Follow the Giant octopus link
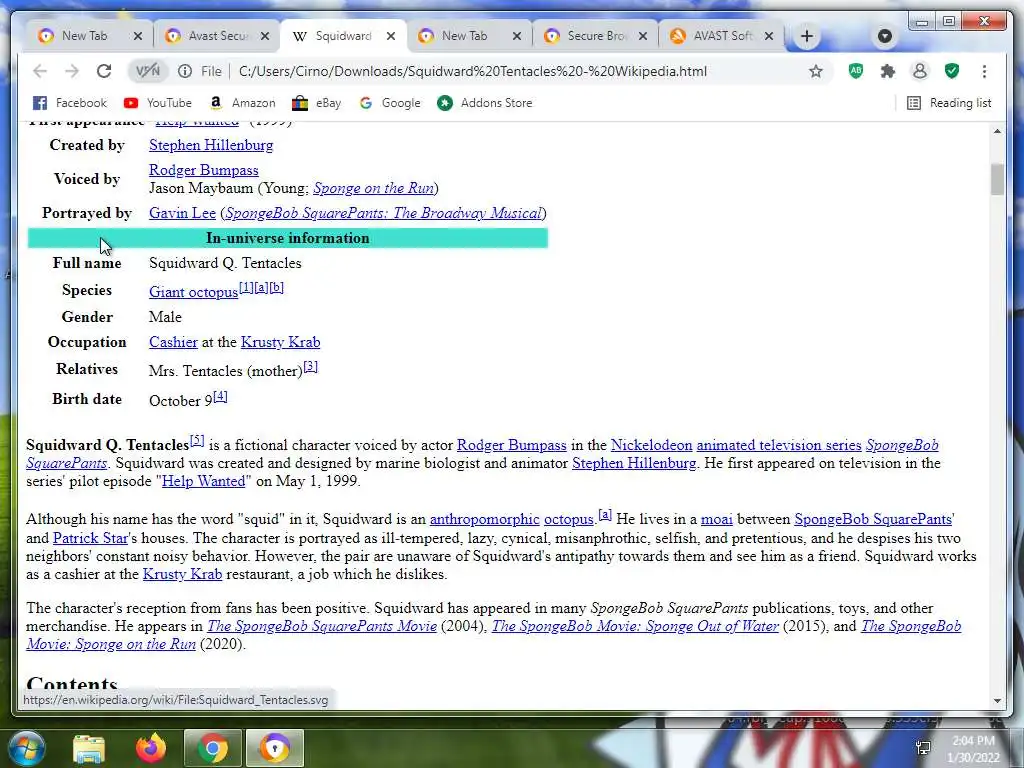Image resolution: width=1024 pixels, height=768 pixels. pos(193,292)
